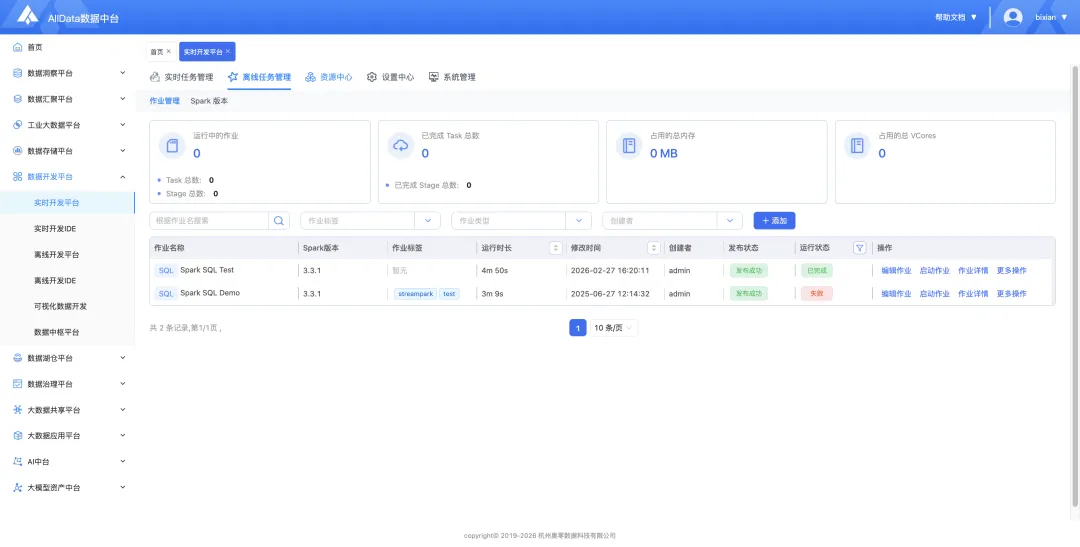
Task: Click the 数据开发平台 sidebar icon
Action: [x=18, y=177]
